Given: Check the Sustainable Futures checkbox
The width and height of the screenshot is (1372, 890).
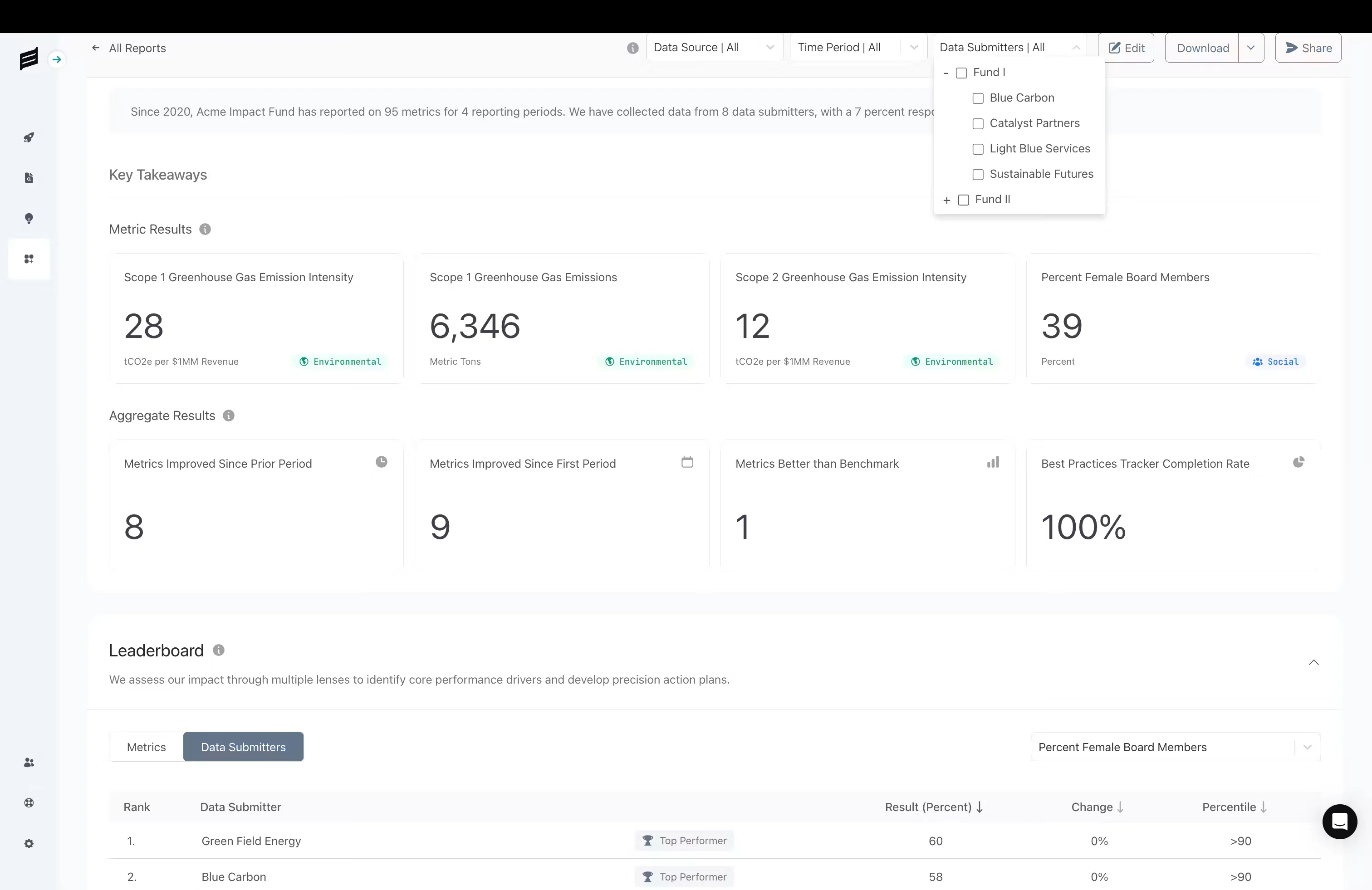Looking at the screenshot, I should pyautogui.click(x=978, y=175).
